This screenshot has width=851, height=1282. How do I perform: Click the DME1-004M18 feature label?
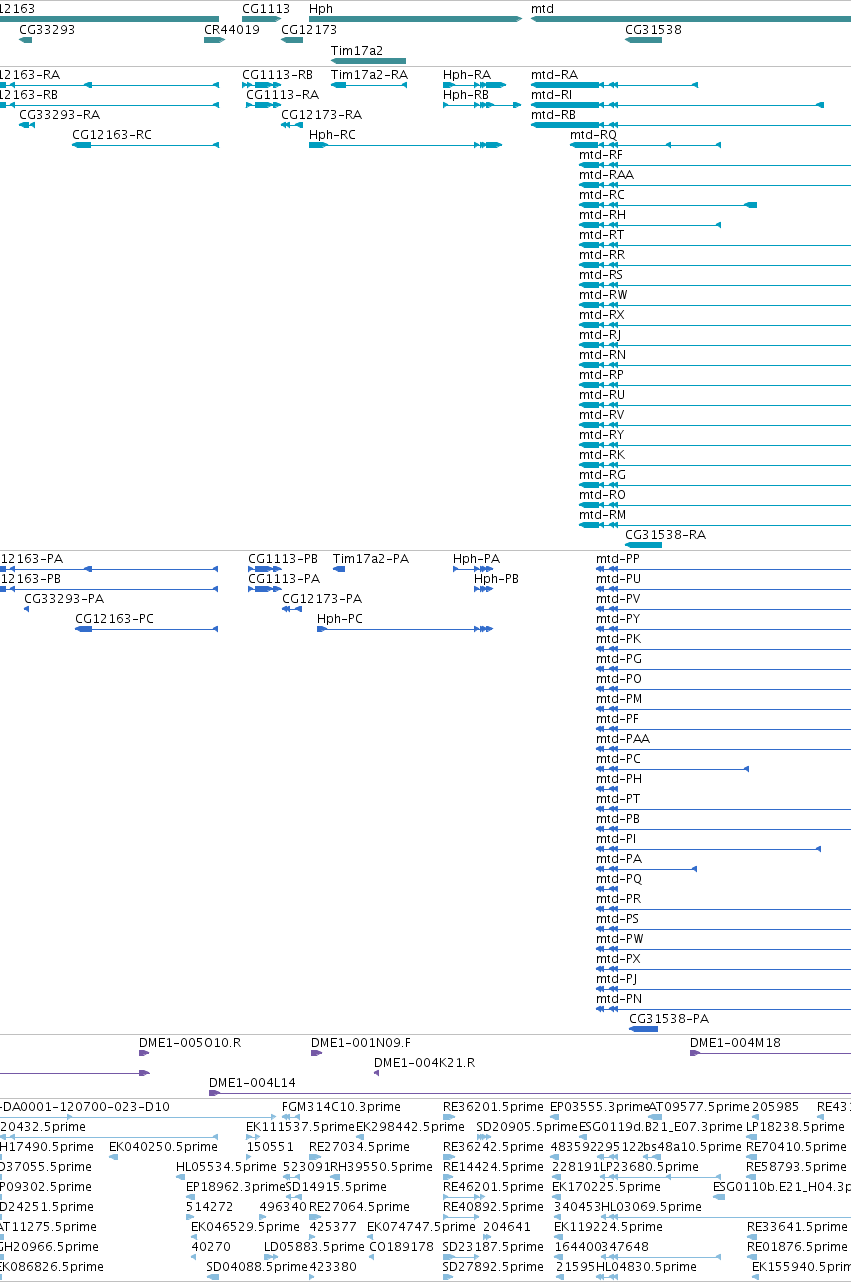point(735,1043)
